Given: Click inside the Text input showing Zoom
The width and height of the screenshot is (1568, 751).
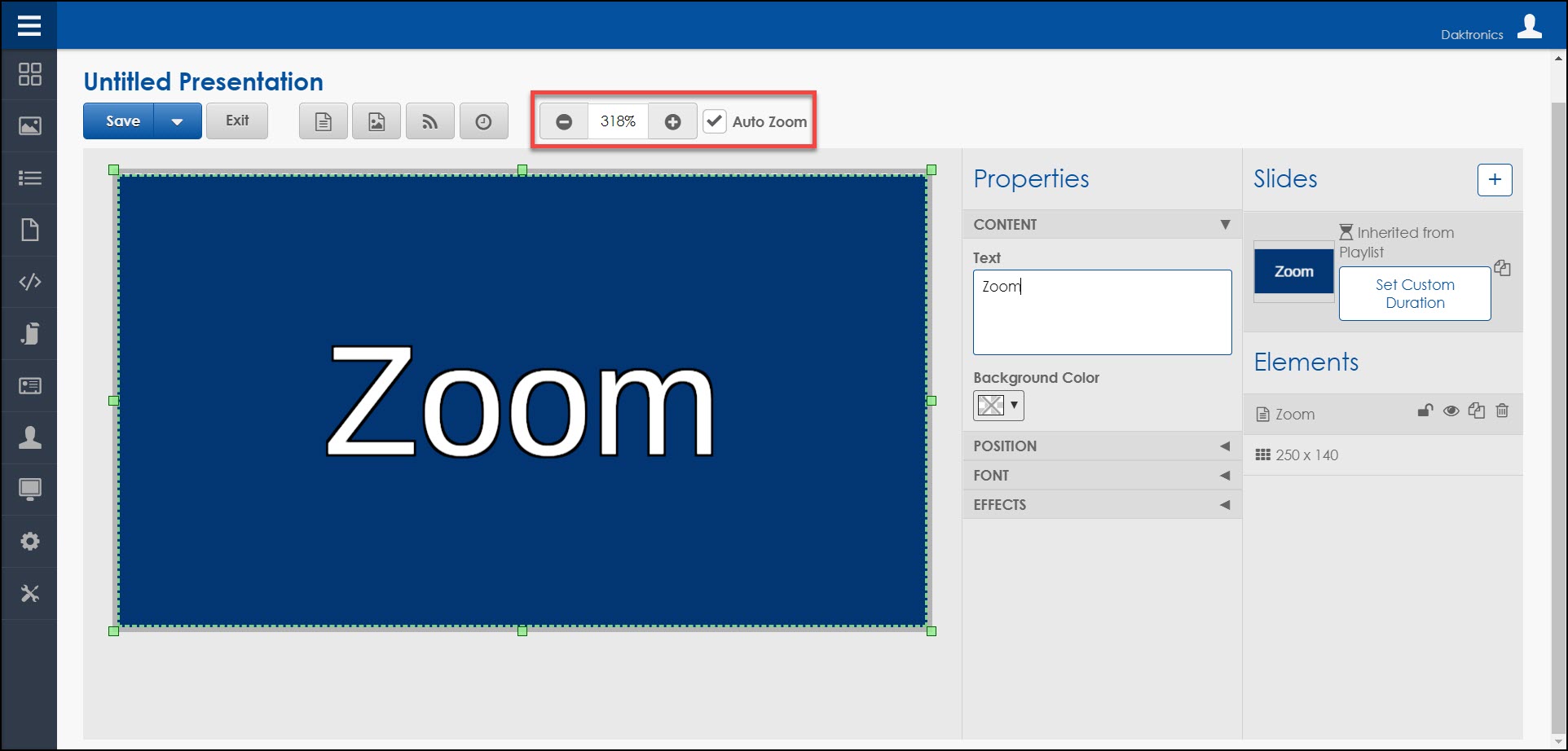Looking at the screenshot, I should [1101, 312].
